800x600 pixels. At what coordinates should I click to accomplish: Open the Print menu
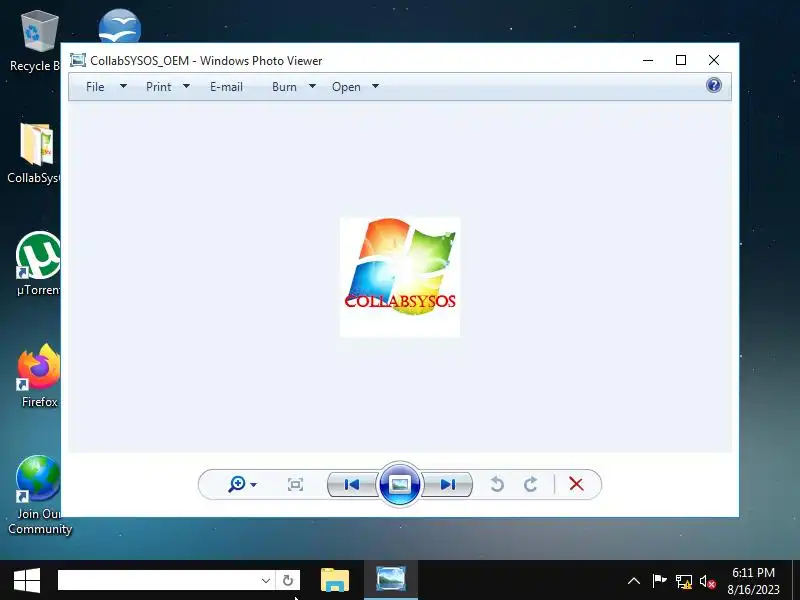click(158, 87)
